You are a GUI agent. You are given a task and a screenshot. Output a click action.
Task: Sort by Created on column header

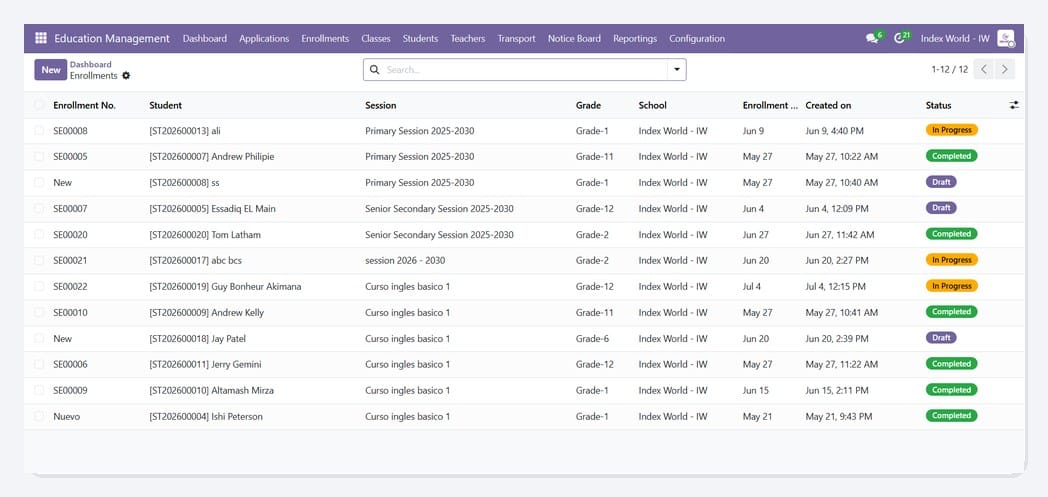pos(828,105)
